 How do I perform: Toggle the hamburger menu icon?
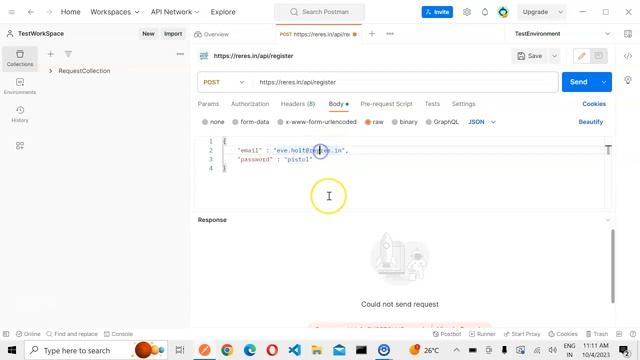point(11,12)
